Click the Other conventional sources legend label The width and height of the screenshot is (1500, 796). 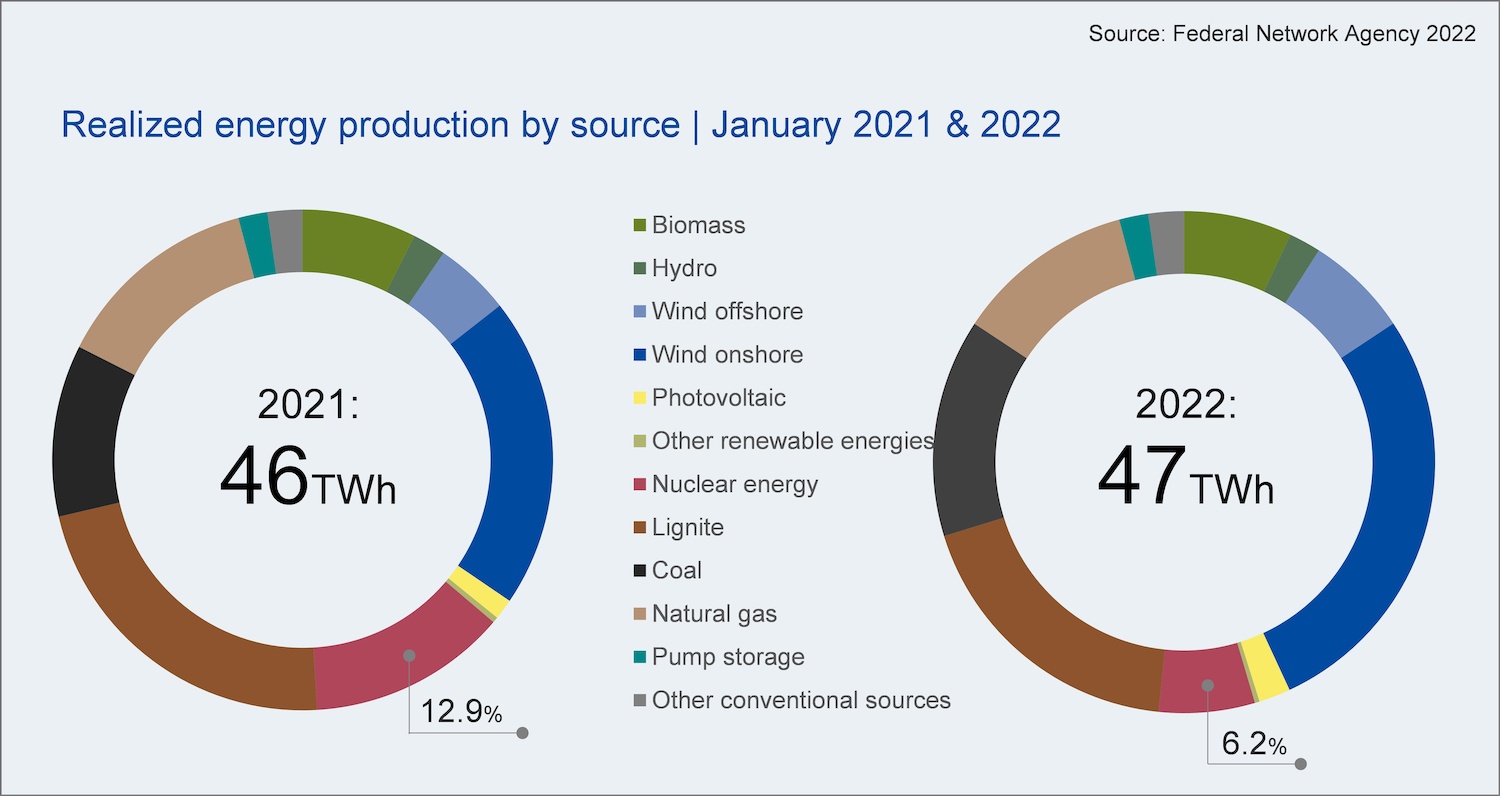tap(801, 700)
